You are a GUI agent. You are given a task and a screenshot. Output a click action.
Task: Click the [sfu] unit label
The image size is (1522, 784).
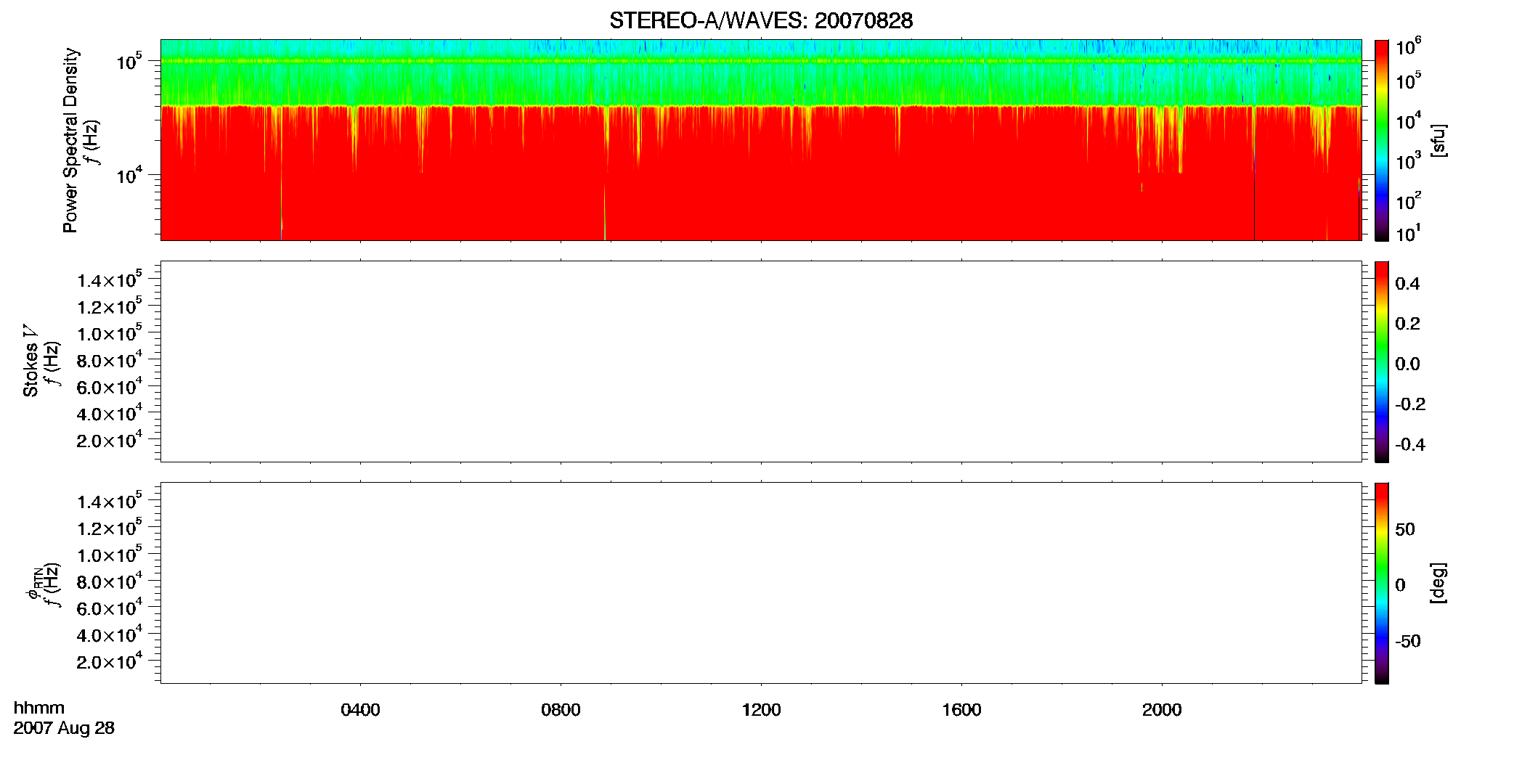coord(1438,140)
